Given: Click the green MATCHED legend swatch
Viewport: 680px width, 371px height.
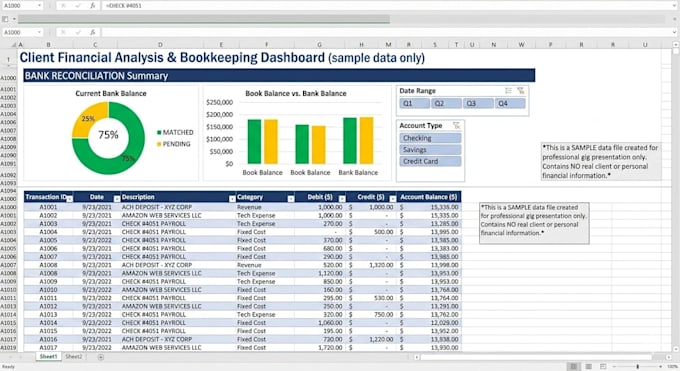Looking at the screenshot, I should point(159,132).
